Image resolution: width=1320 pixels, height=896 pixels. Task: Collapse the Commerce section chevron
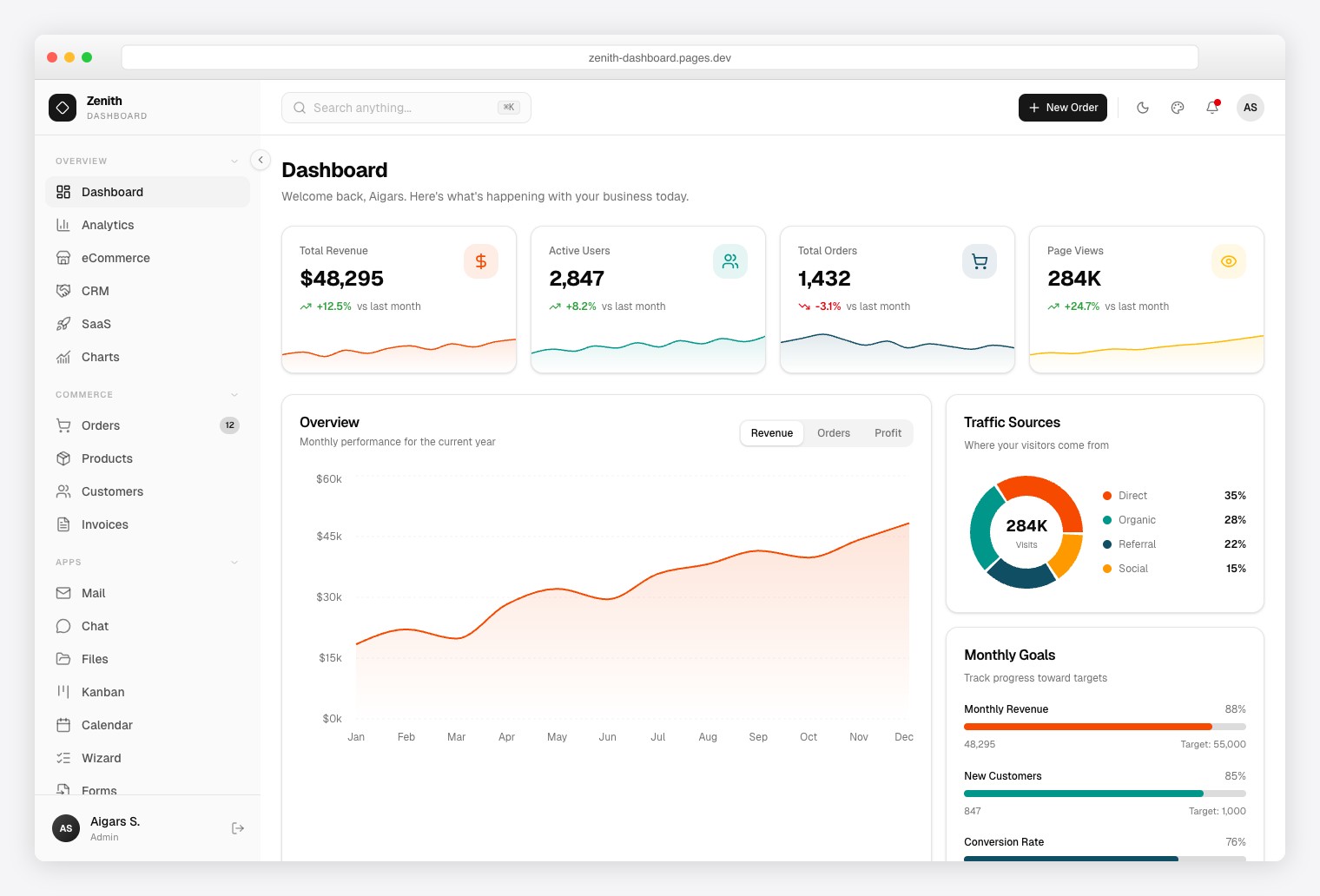tap(234, 394)
